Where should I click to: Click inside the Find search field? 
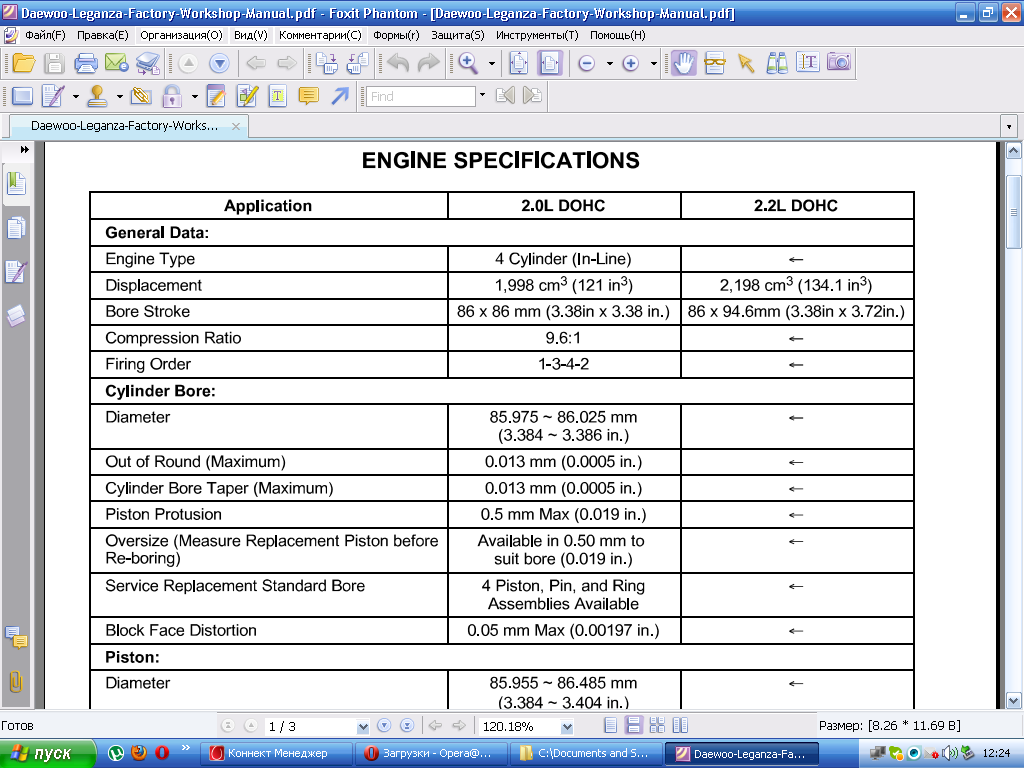pos(421,96)
